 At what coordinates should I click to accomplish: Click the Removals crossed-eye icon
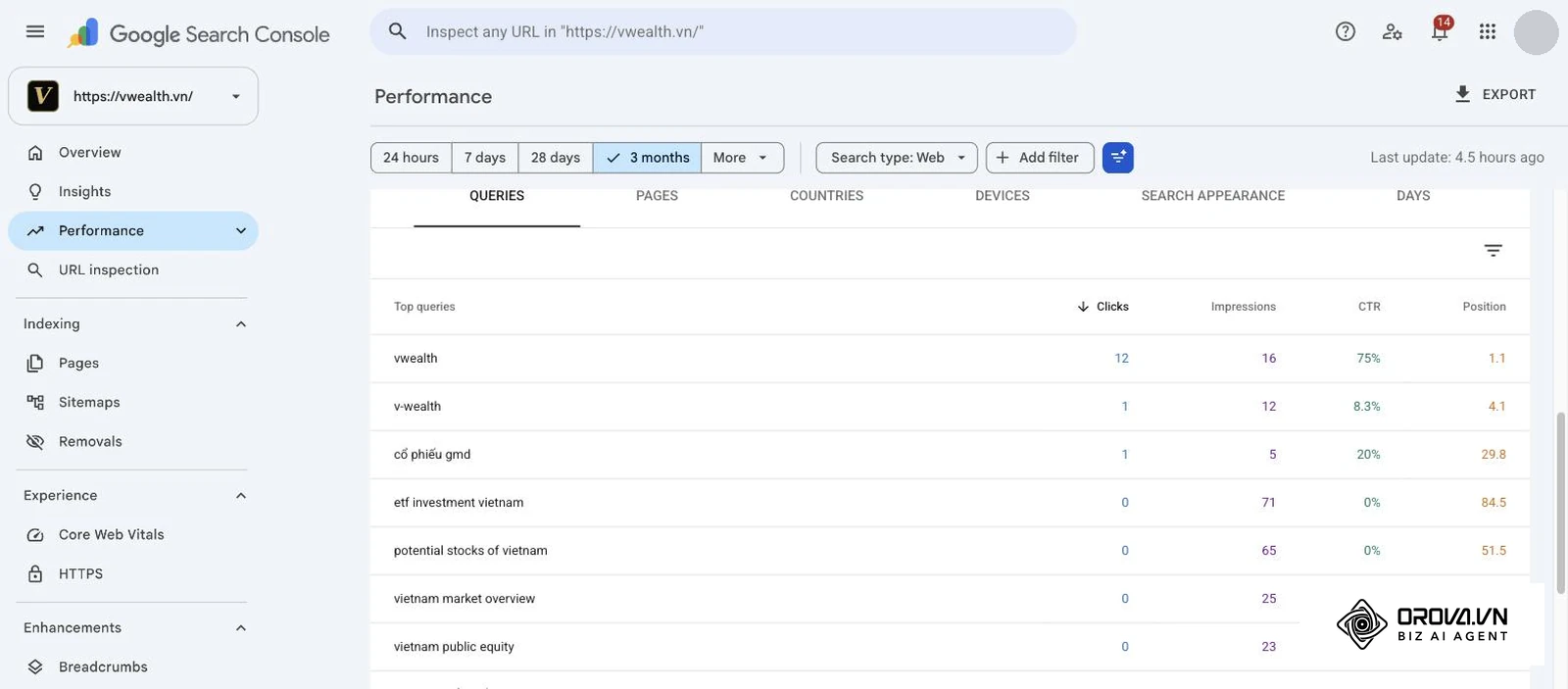[35, 442]
